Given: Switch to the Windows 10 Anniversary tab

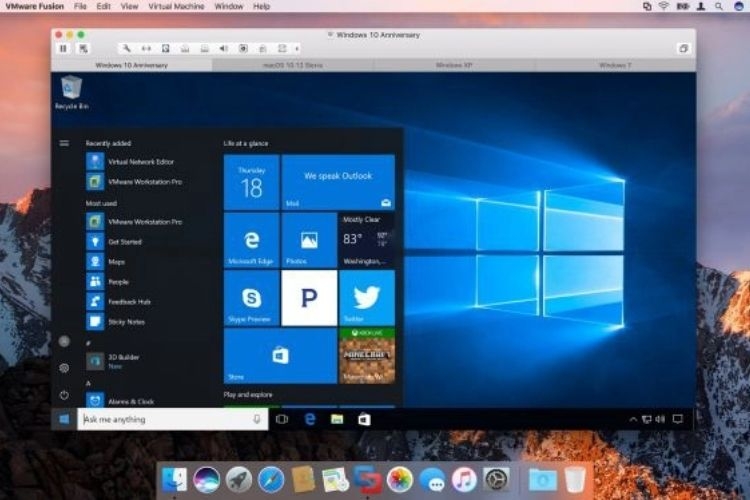Looking at the screenshot, I should tap(132, 65).
